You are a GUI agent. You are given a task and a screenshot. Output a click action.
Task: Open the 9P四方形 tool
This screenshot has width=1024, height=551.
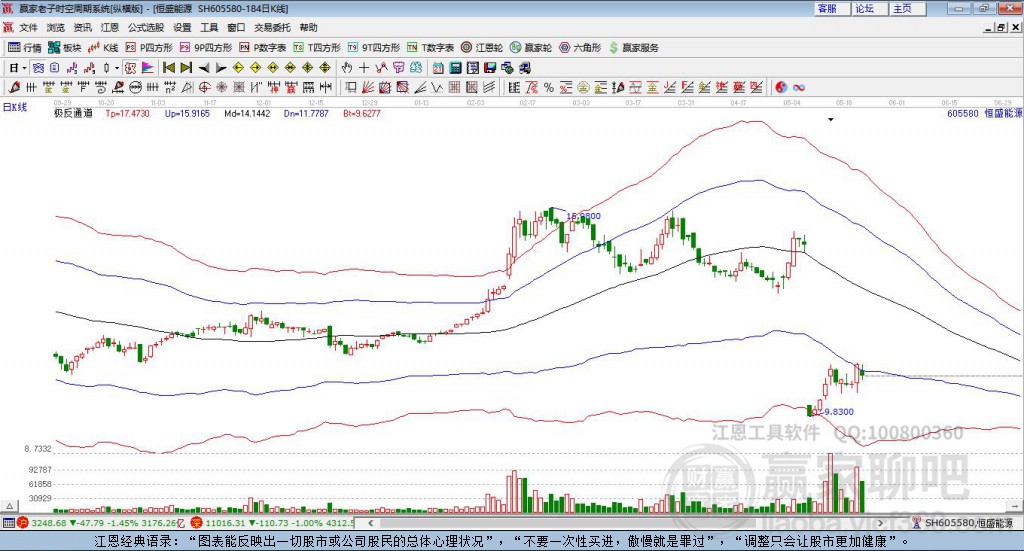(x=206, y=48)
